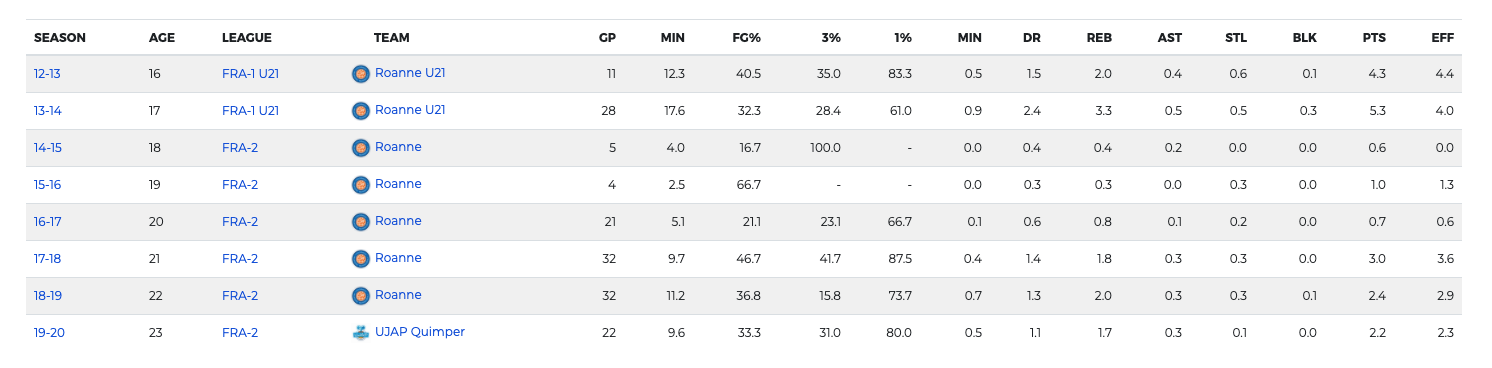1492x368 pixels.
Task: Click the EFF column header
Action: click(1442, 38)
